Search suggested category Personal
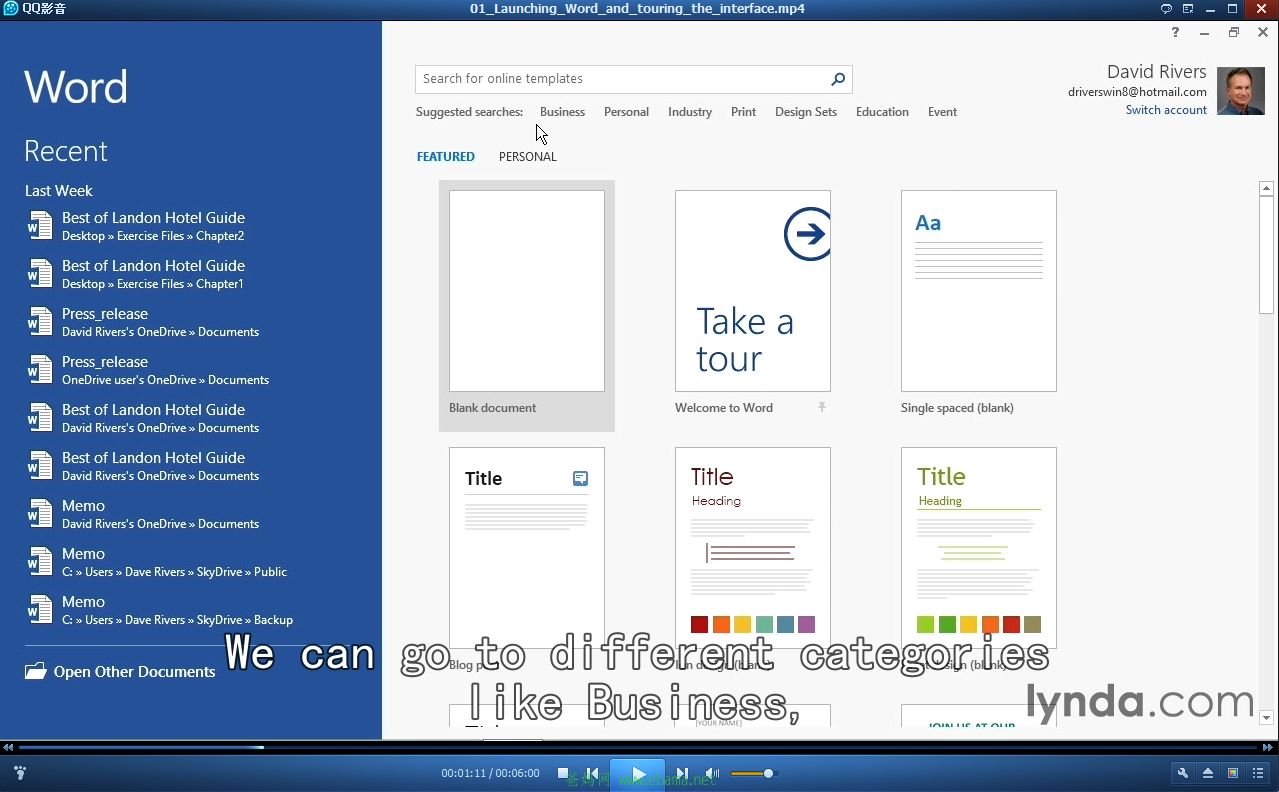 [626, 112]
